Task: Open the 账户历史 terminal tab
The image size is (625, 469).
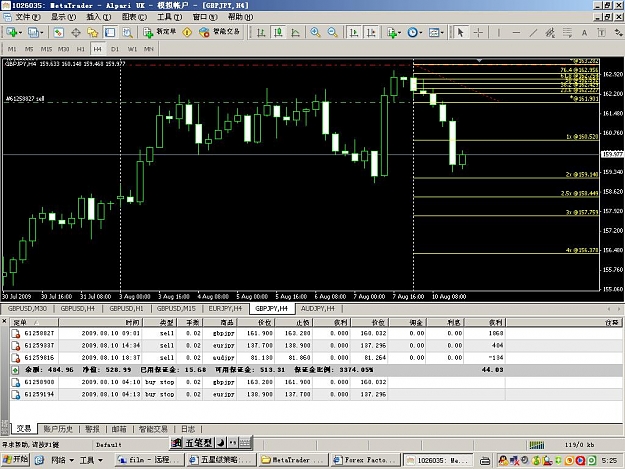Action: coord(58,429)
